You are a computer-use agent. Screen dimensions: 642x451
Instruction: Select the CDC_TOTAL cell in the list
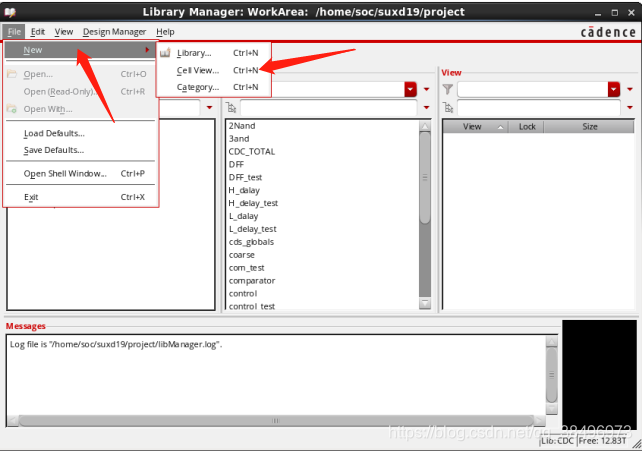pyautogui.click(x=252, y=151)
